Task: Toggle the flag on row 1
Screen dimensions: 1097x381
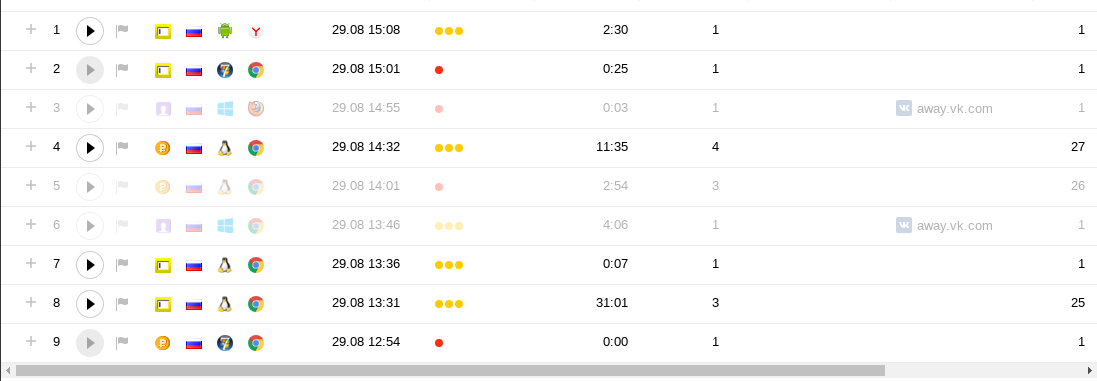Action: click(122, 30)
